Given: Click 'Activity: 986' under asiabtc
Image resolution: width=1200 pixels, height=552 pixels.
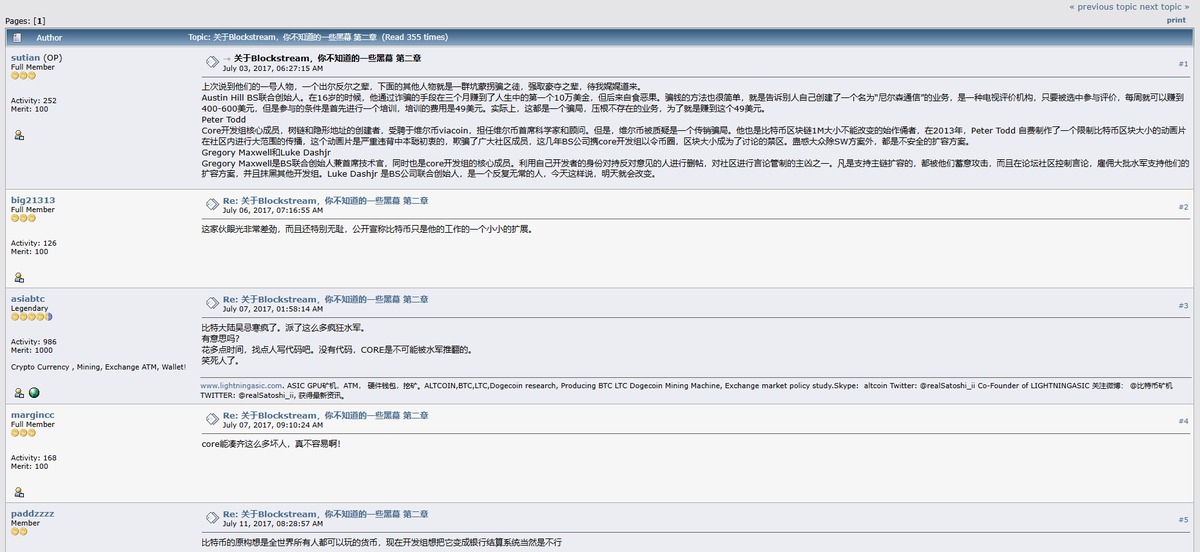Looking at the screenshot, I should coord(34,341).
